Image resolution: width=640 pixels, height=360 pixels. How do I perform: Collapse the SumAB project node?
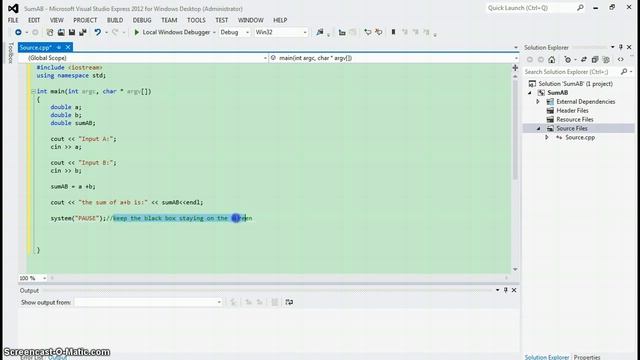tap(530, 93)
